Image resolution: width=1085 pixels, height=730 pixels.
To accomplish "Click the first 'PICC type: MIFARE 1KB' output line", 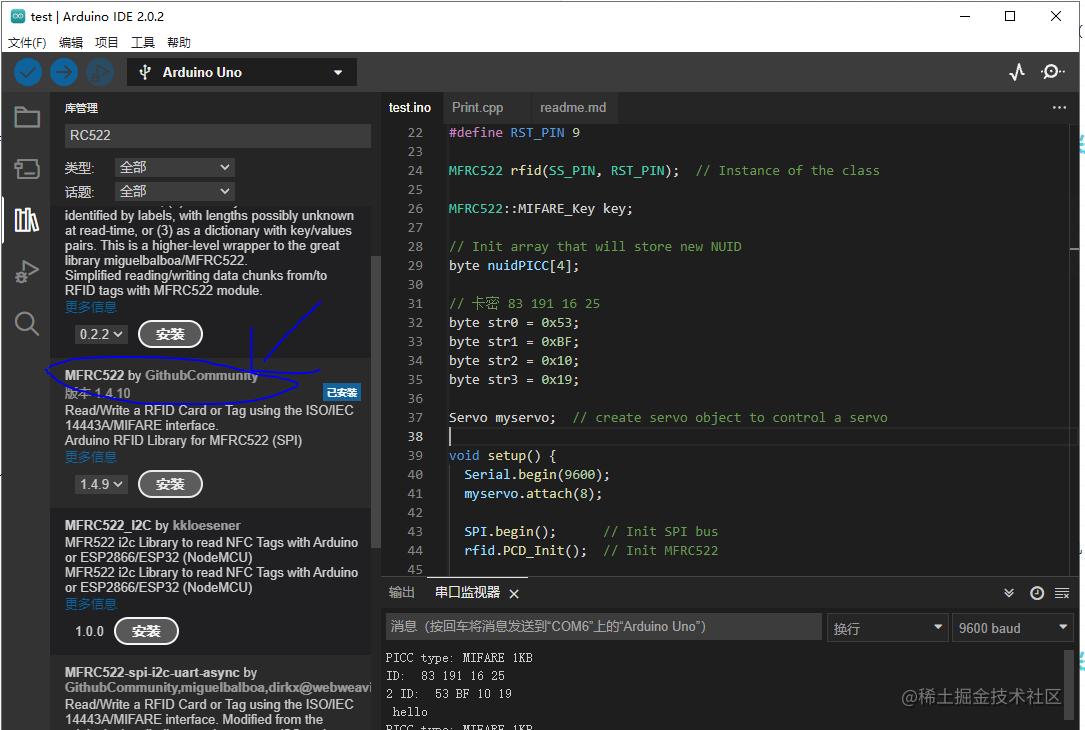I will click(459, 658).
